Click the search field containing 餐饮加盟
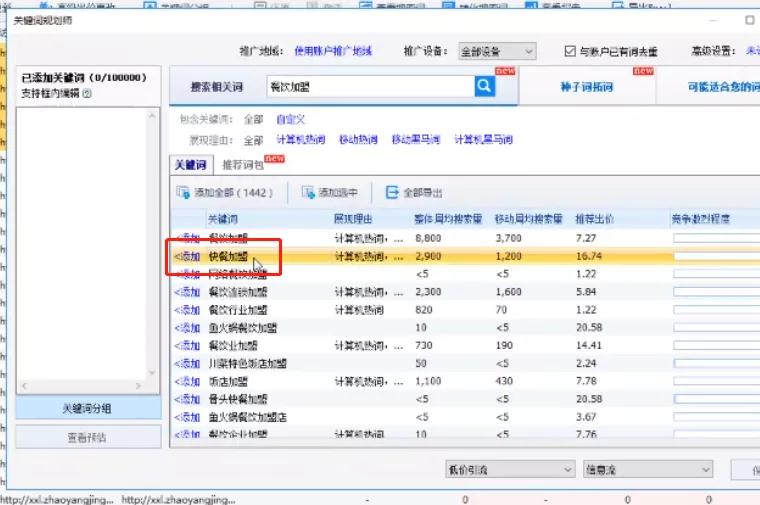Screen dimensions: 760x505 click(x=370, y=87)
